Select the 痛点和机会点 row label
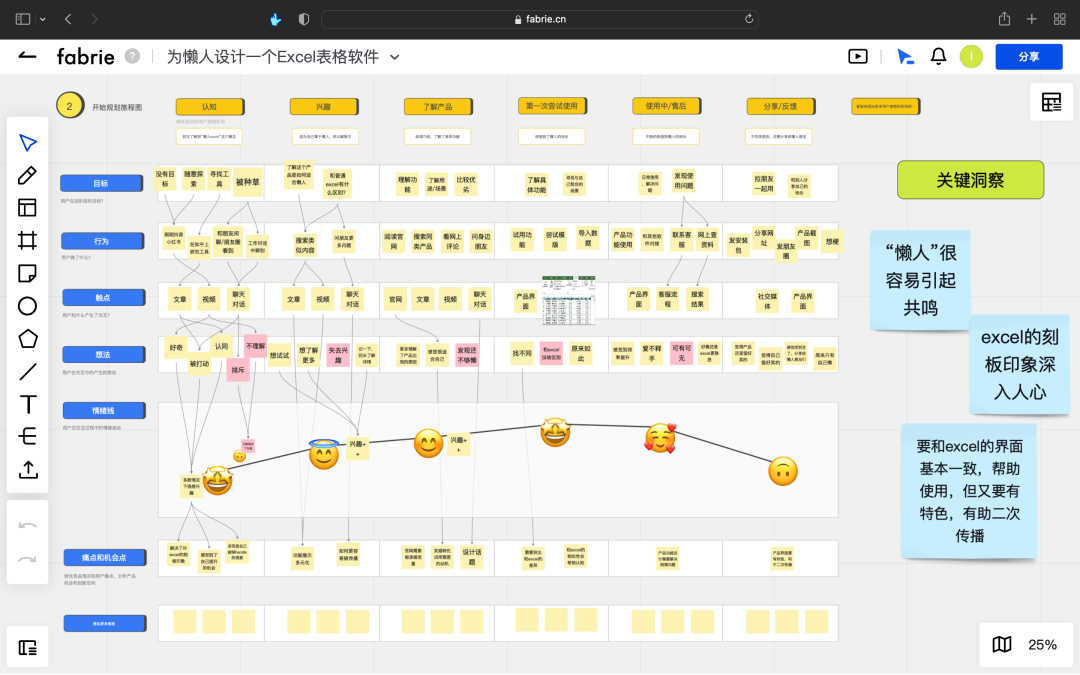1080x675 pixels. click(105, 557)
